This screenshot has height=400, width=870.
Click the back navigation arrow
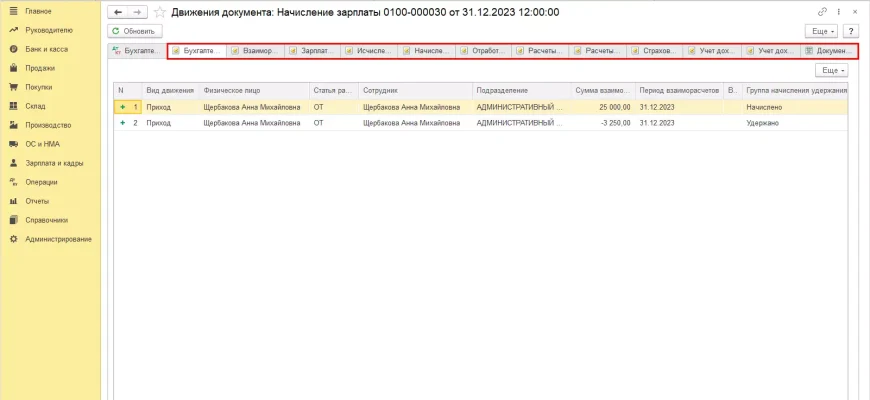click(119, 12)
